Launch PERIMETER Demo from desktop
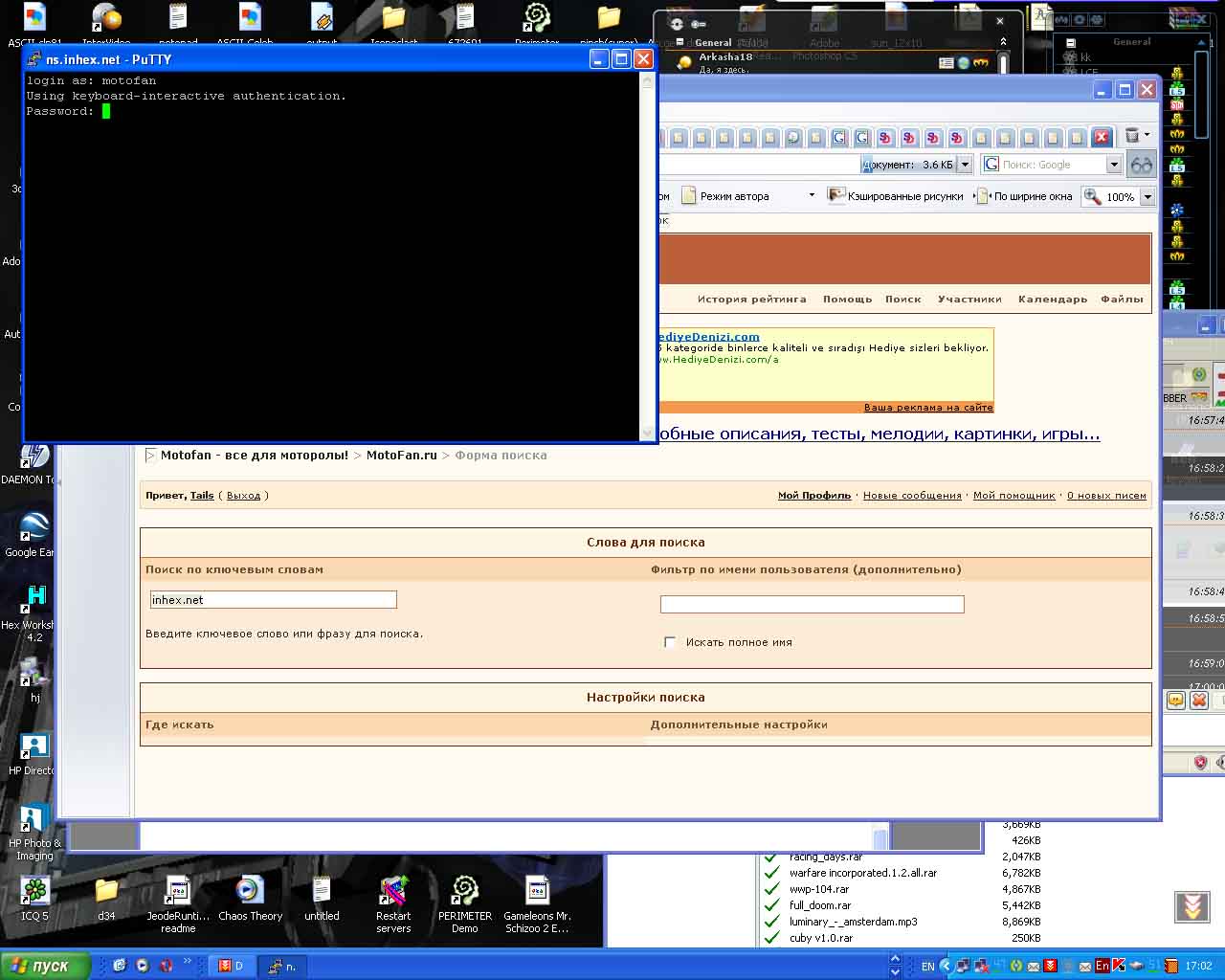This screenshot has width=1225, height=980. (465, 904)
